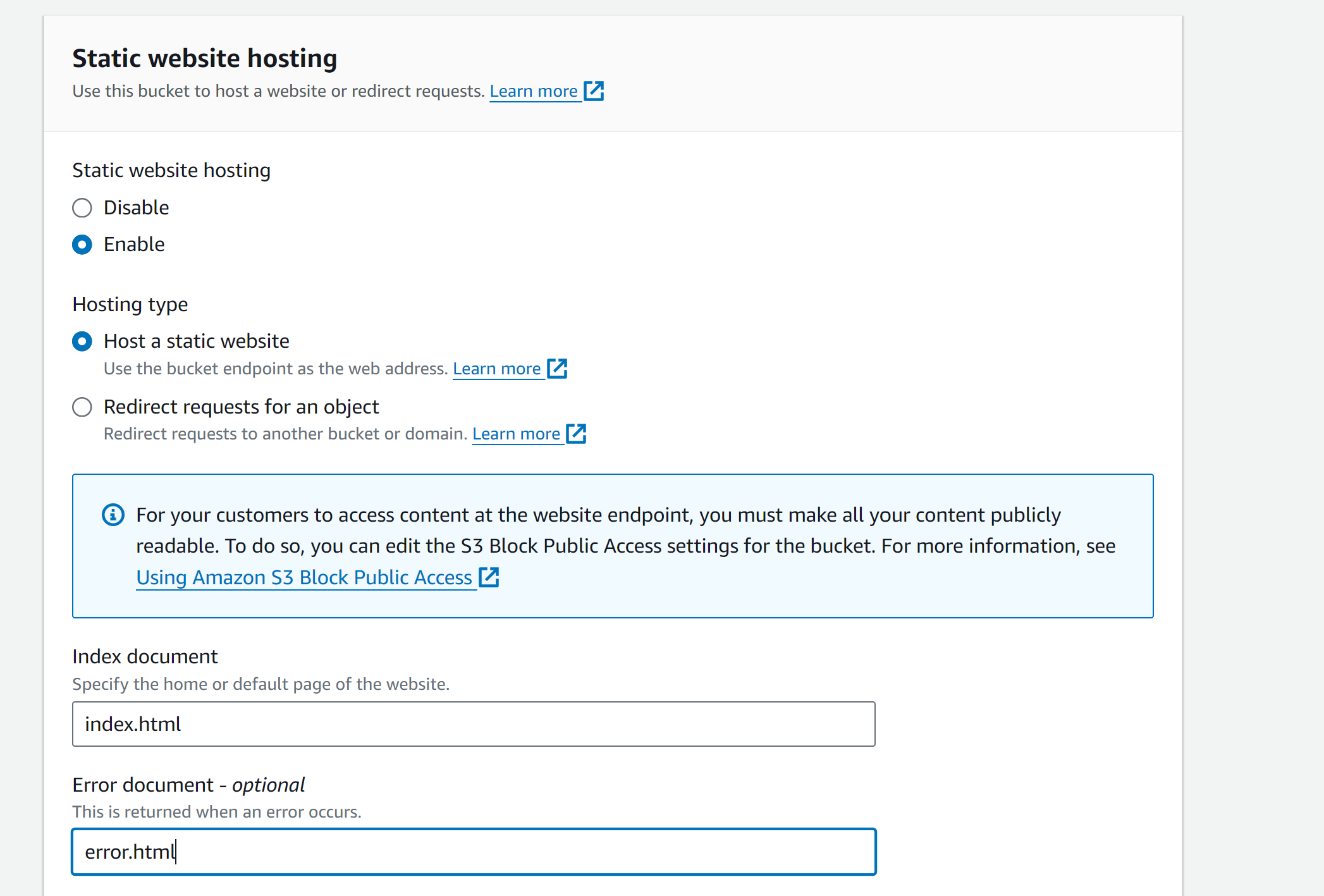
Task: Open Using Amazon S3 Block Public Access link
Action: [x=304, y=577]
